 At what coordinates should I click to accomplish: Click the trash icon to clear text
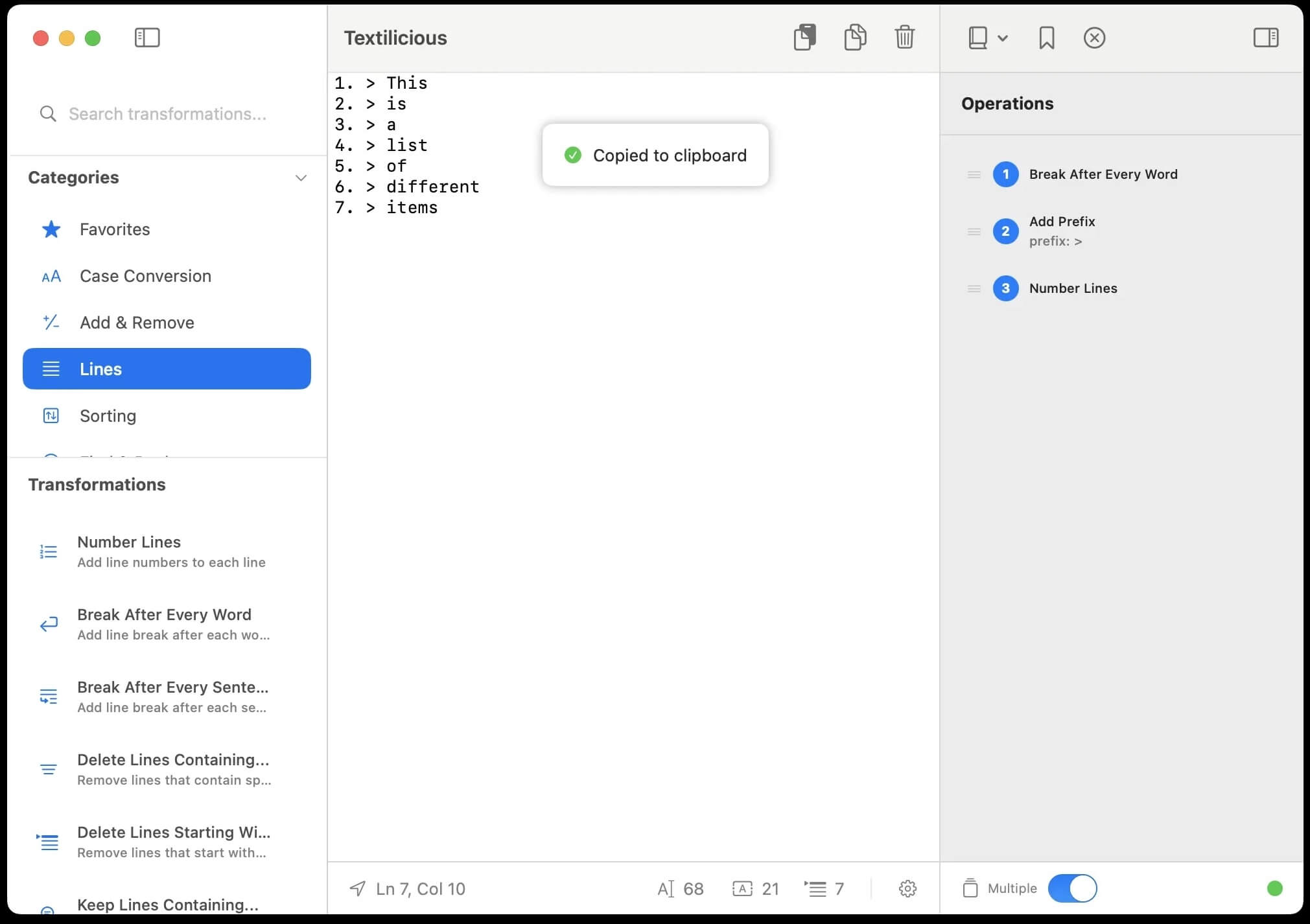(904, 38)
